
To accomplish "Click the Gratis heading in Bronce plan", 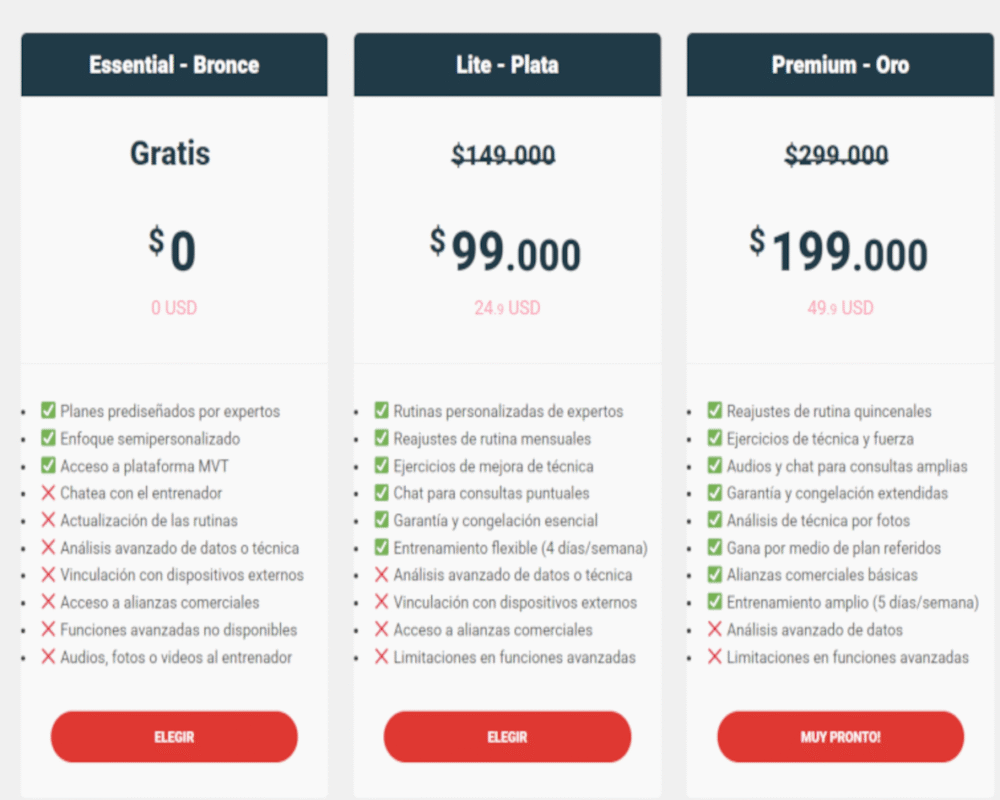I will click(x=170, y=153).
